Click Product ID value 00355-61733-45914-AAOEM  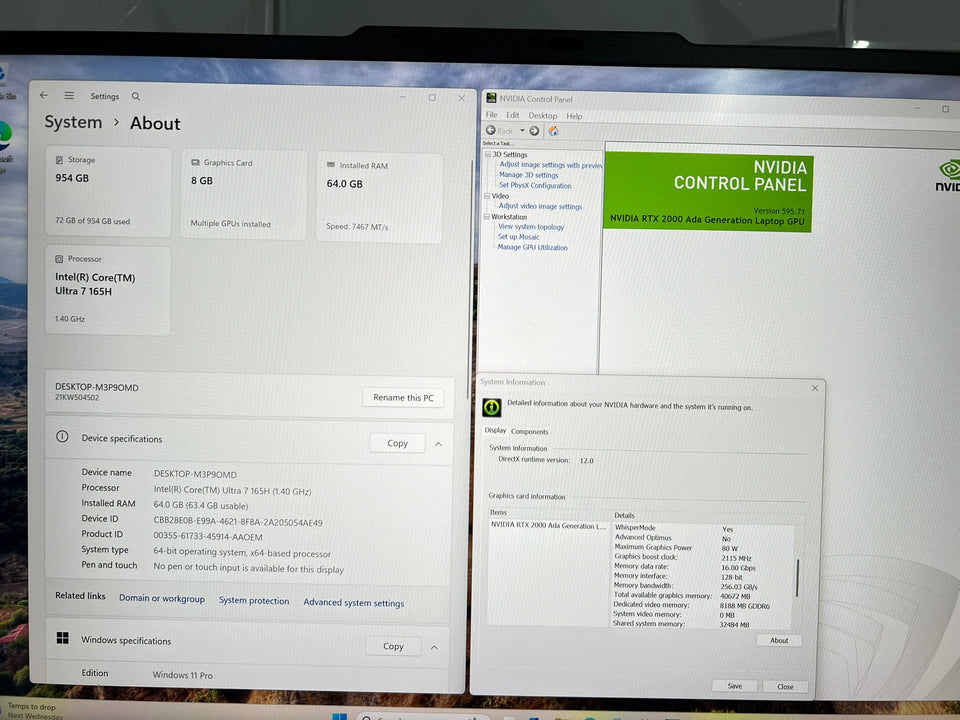(x=208, y=537)
